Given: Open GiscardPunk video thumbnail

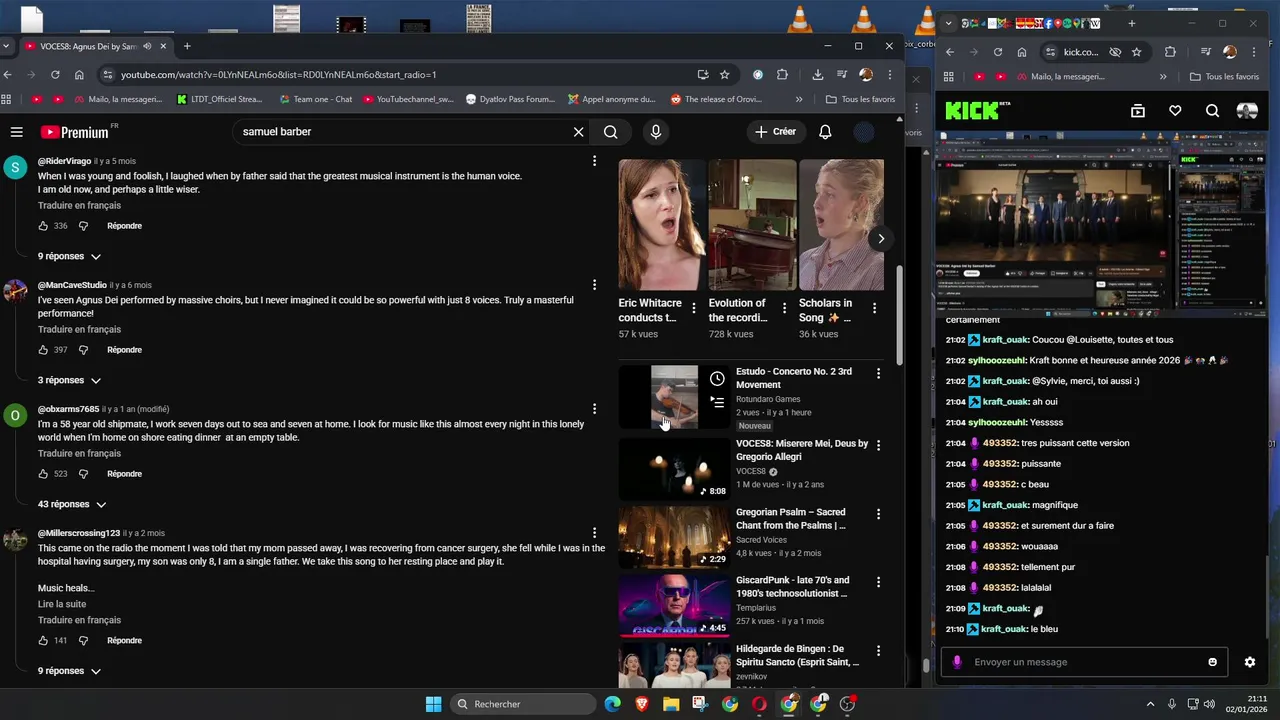Looking at the screenshot, I should coord(674,606).
